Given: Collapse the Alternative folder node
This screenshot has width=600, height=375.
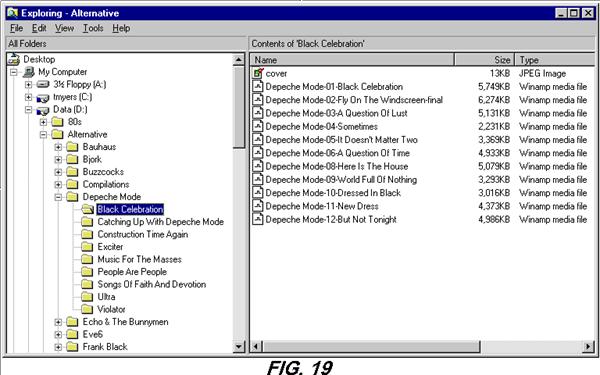Looking at the screenshot, I should click(x=43, y=134).
